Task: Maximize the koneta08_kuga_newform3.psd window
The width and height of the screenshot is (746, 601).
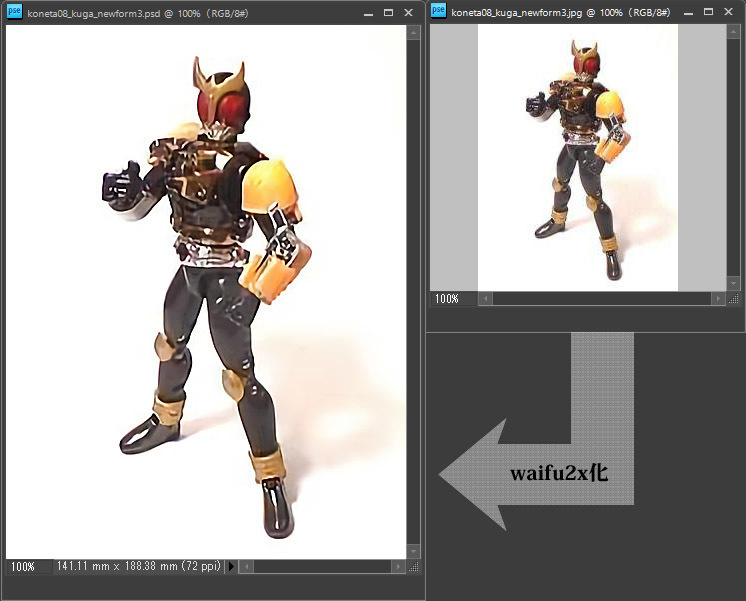Action: pos(388,13)
